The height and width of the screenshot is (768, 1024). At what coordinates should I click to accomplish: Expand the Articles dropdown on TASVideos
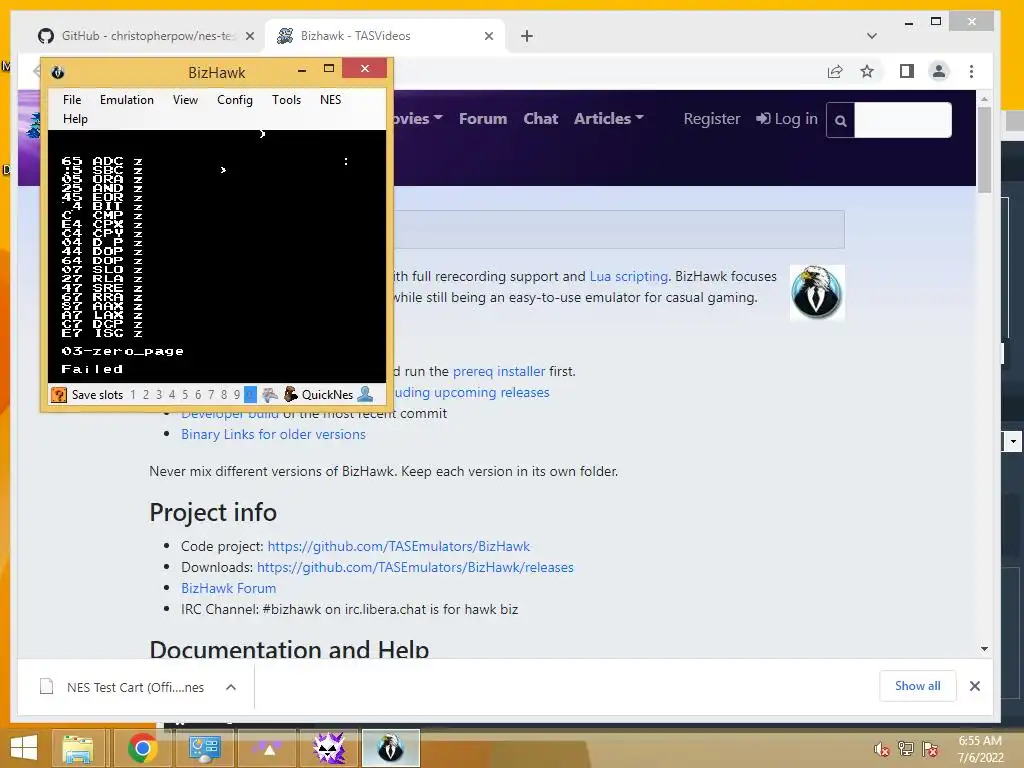(609, 119)
